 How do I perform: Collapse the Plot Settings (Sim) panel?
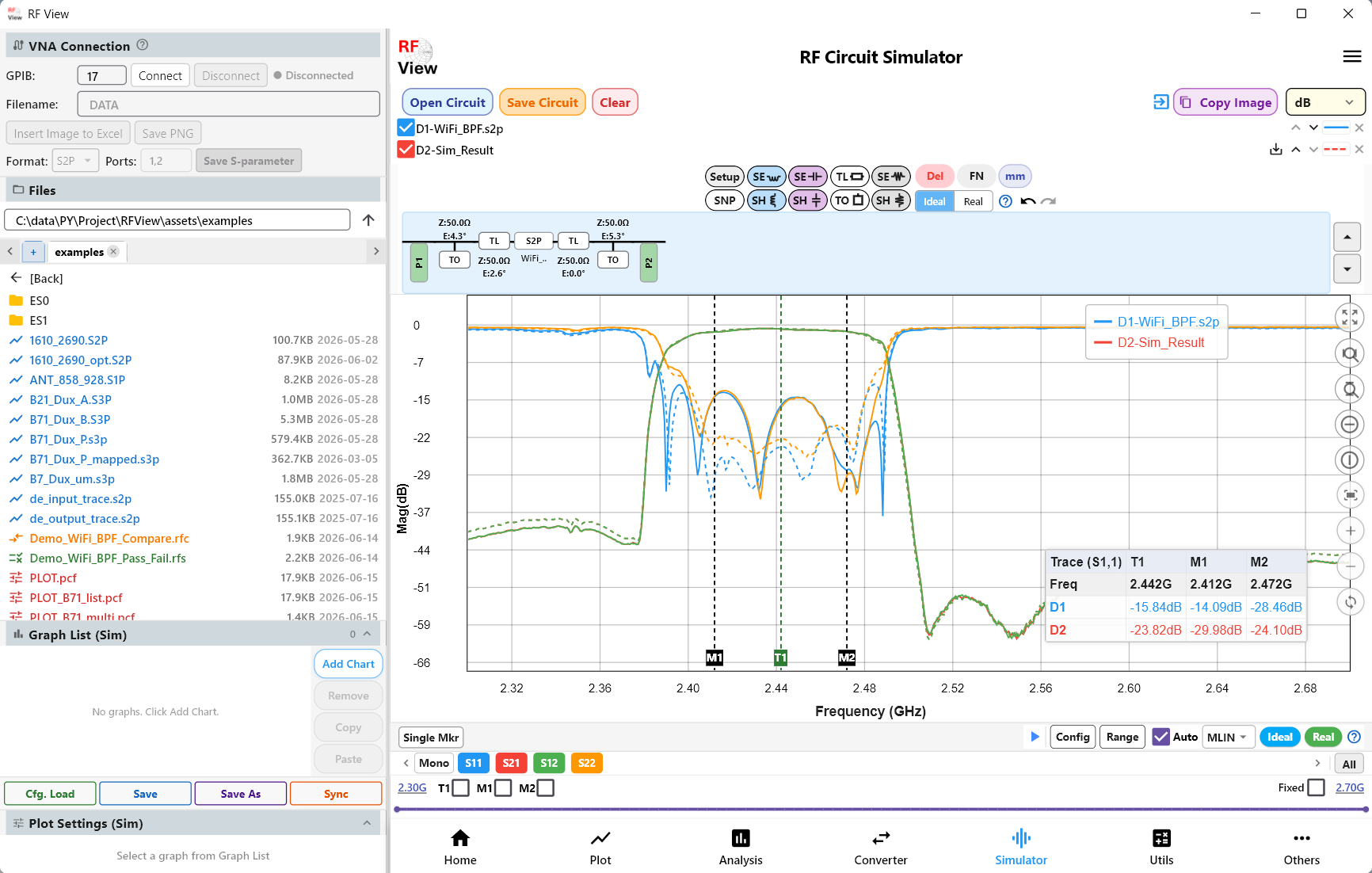point(367,823)
